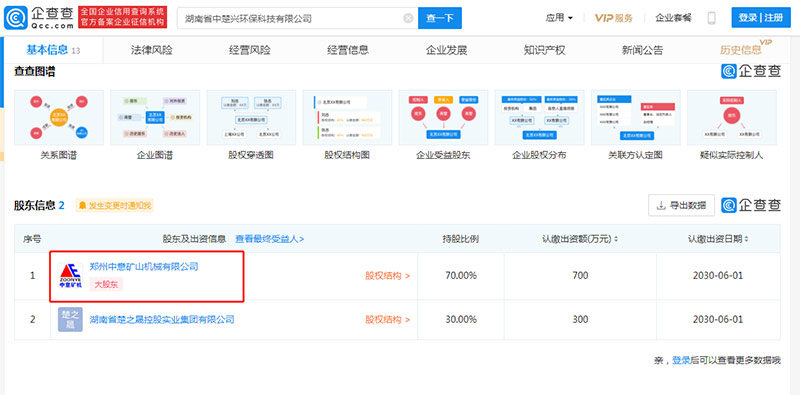Click the 郑州中意矿山机械 company logo

[70, 276]
